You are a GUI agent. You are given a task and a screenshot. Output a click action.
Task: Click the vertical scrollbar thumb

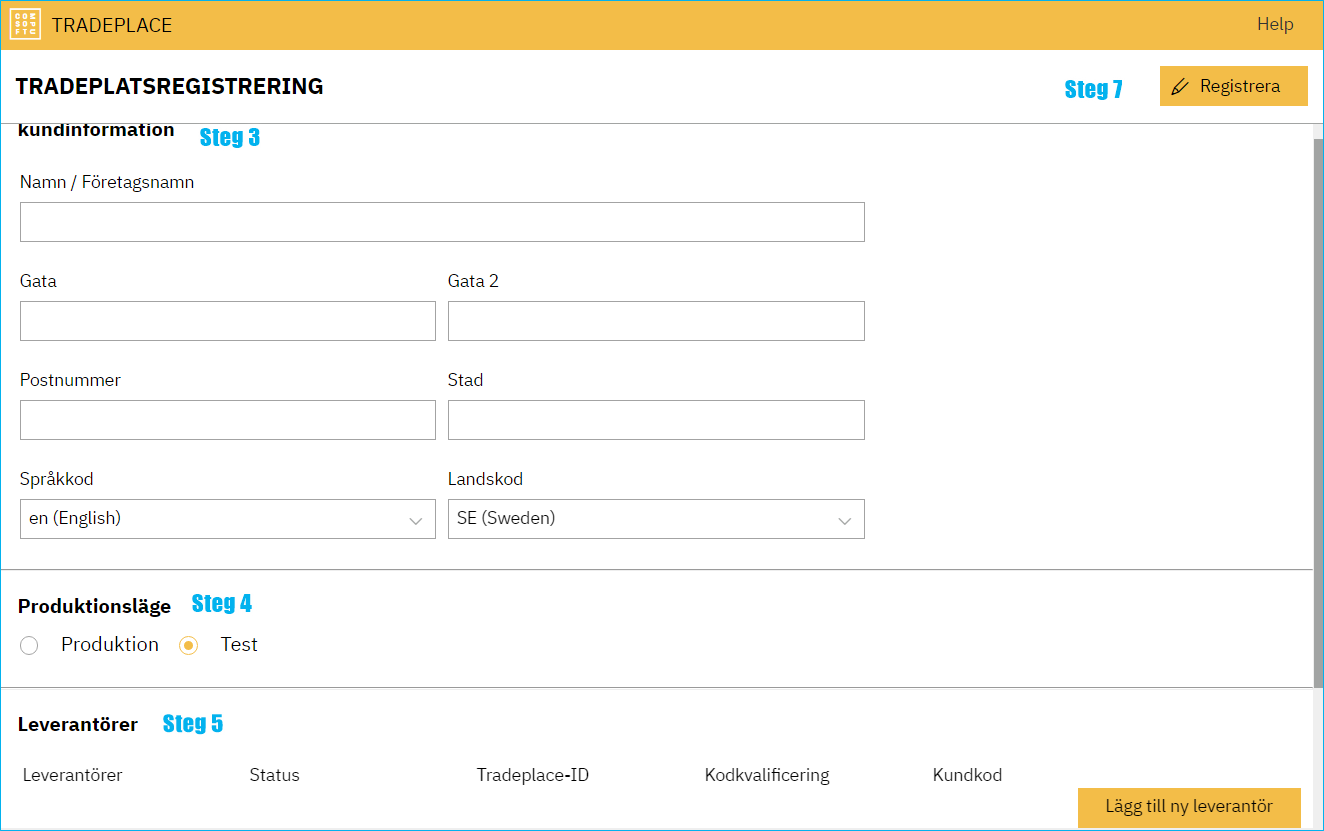[1318, 412]
